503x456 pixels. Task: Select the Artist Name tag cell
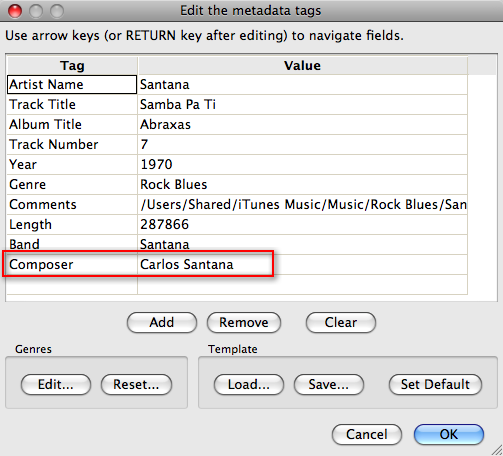[x=72, y=84]
